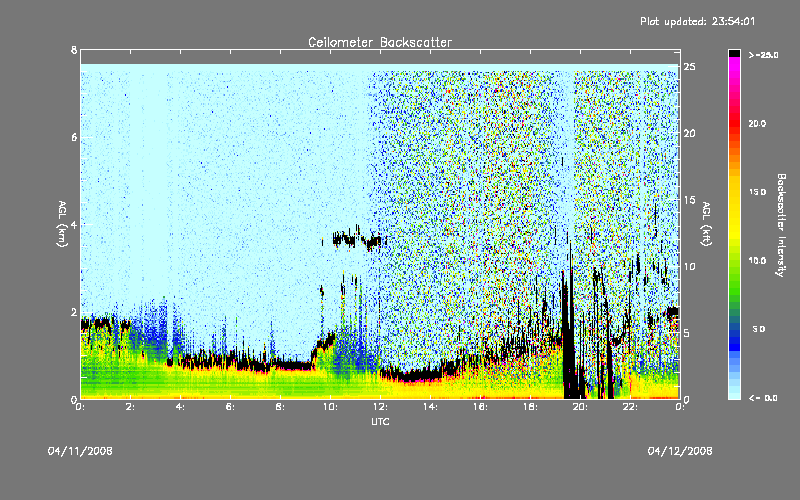The image size is (800, 500).
Task: Click the "10.0" colorbar label
Action: (757, 260)
